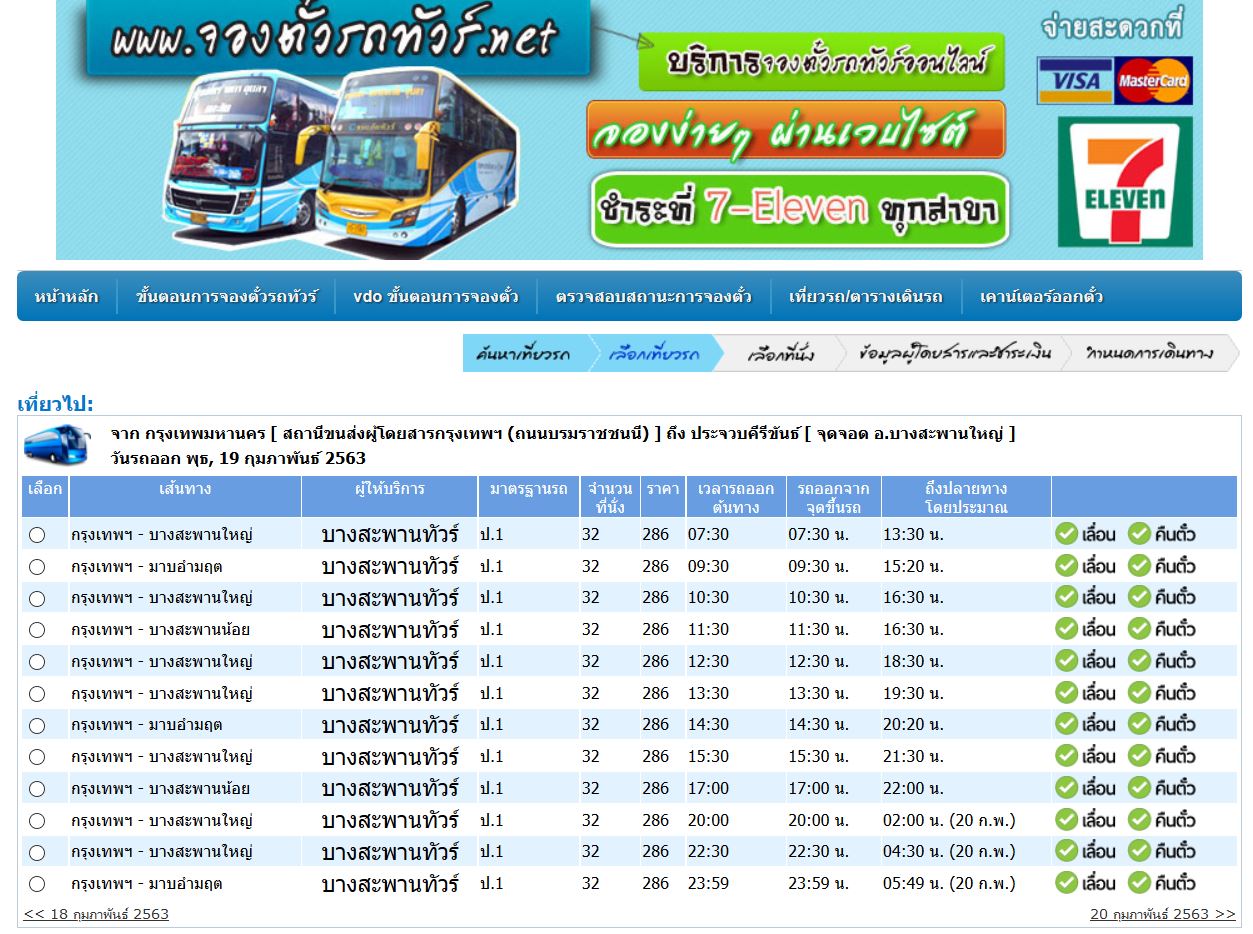Open the หน้าหลัก menu item
This screenshot has height=934, width=1253.
click(x=67, y=297)
